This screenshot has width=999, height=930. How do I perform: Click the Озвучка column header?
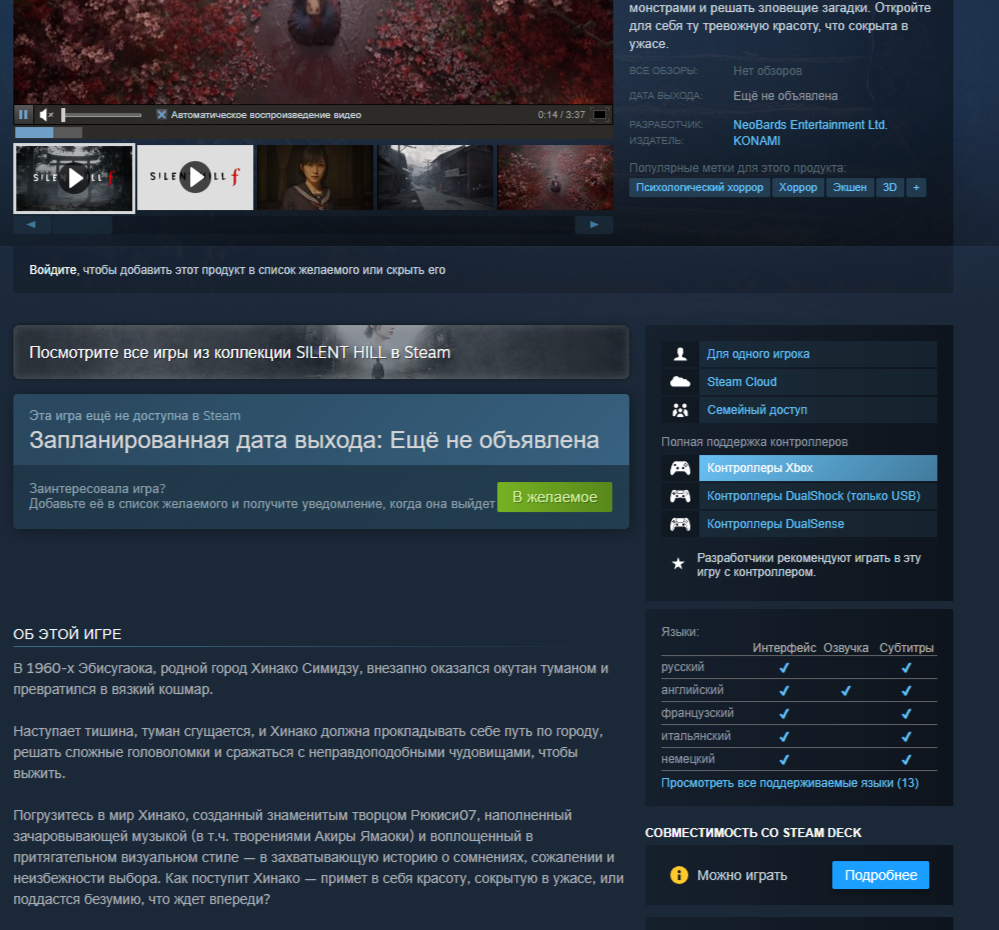pos(845,648)
